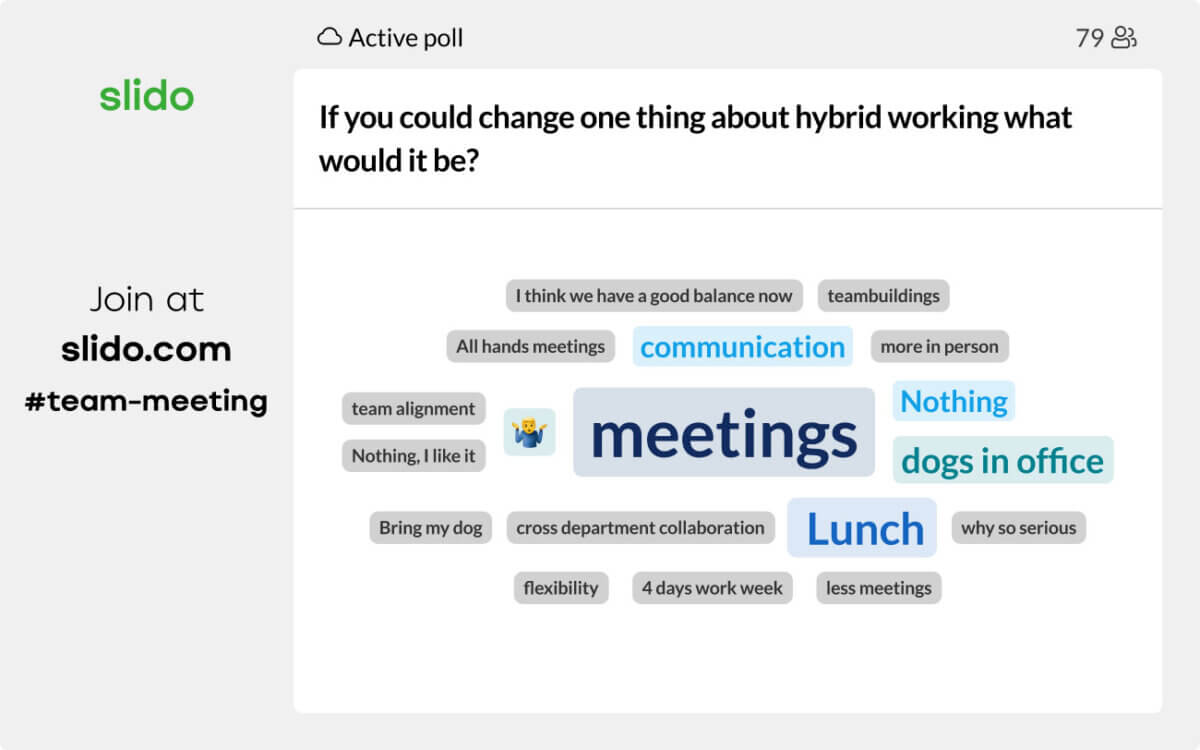Select the "team alignment" tag

[413, 408]
